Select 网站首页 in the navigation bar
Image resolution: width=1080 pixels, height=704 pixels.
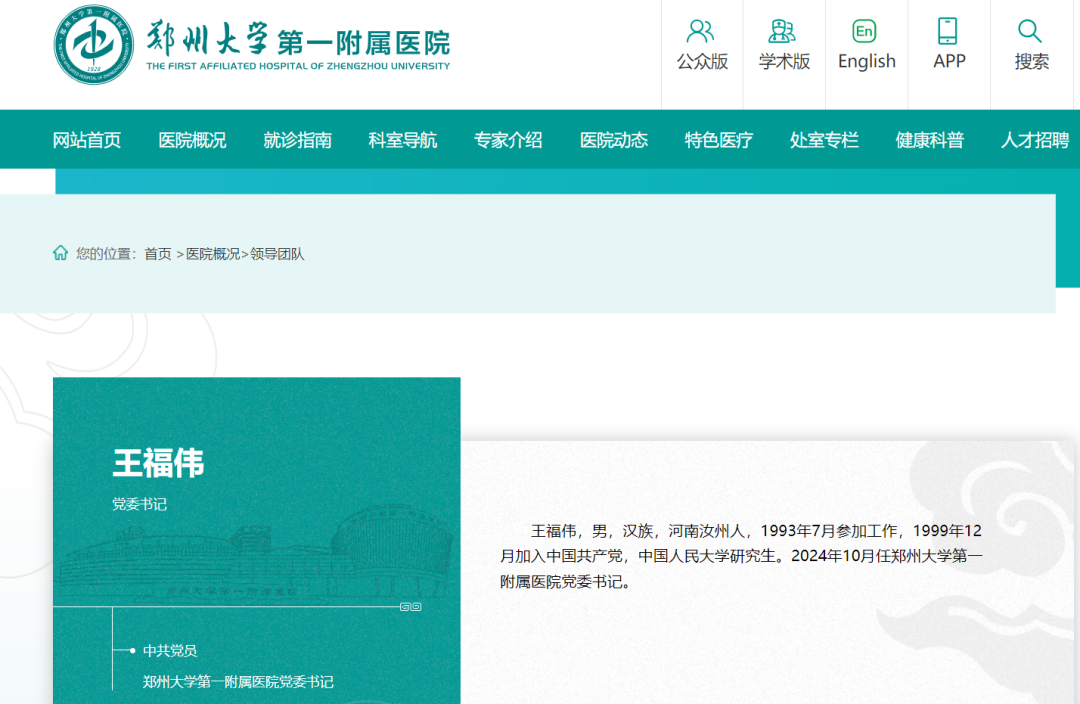pyautogui.click(x=85, y=141)
